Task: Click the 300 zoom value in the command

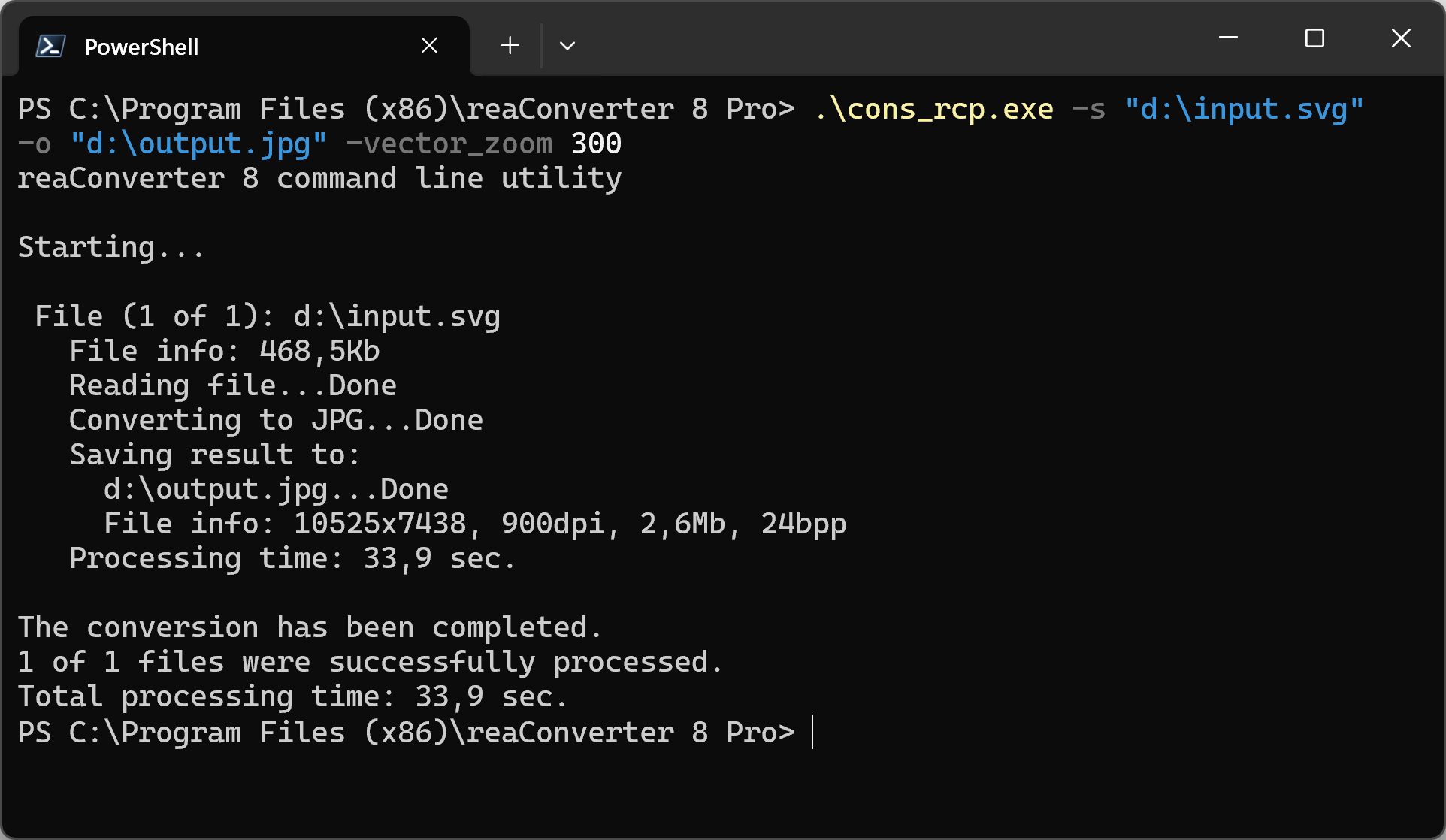Action: pyautogui.click(x=596, y=144)
